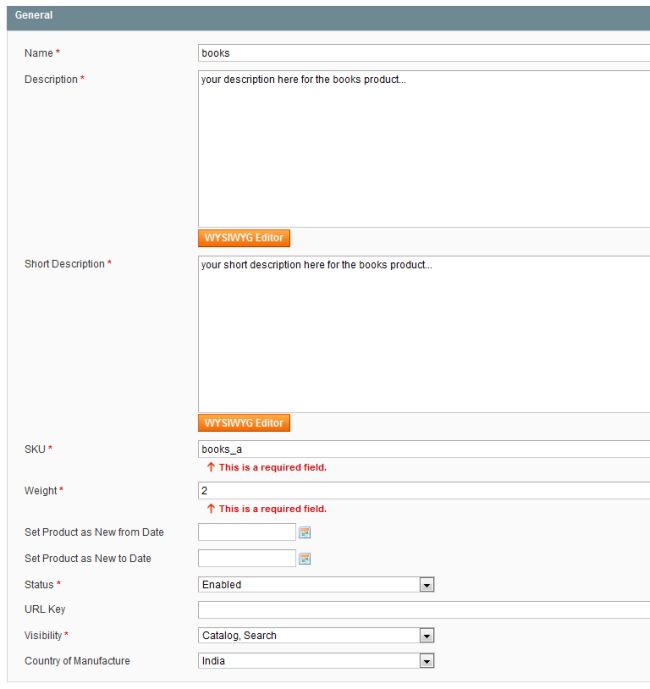
Task: Click the URL Key input field
Action: [x=424, y=610]
